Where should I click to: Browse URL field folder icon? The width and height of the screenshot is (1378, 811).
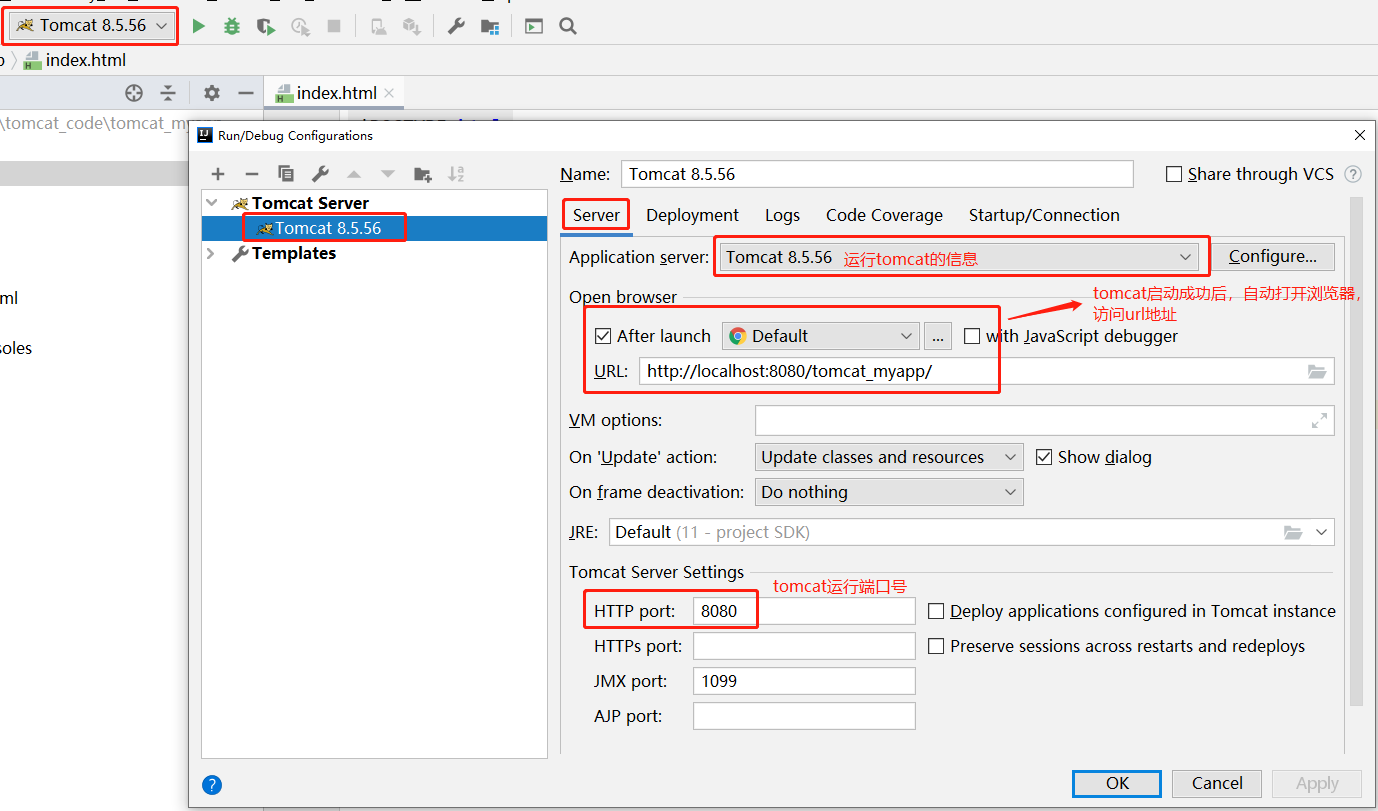coord(1317,372)
